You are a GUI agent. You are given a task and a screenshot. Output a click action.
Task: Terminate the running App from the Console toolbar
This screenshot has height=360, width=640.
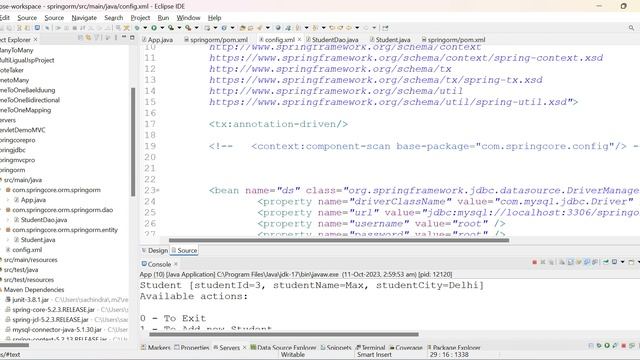tap(534, 262)
